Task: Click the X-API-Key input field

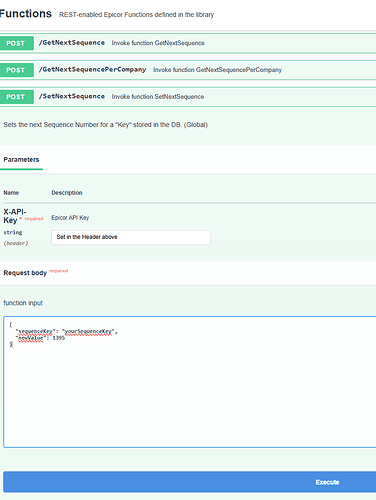Action: 131,237
